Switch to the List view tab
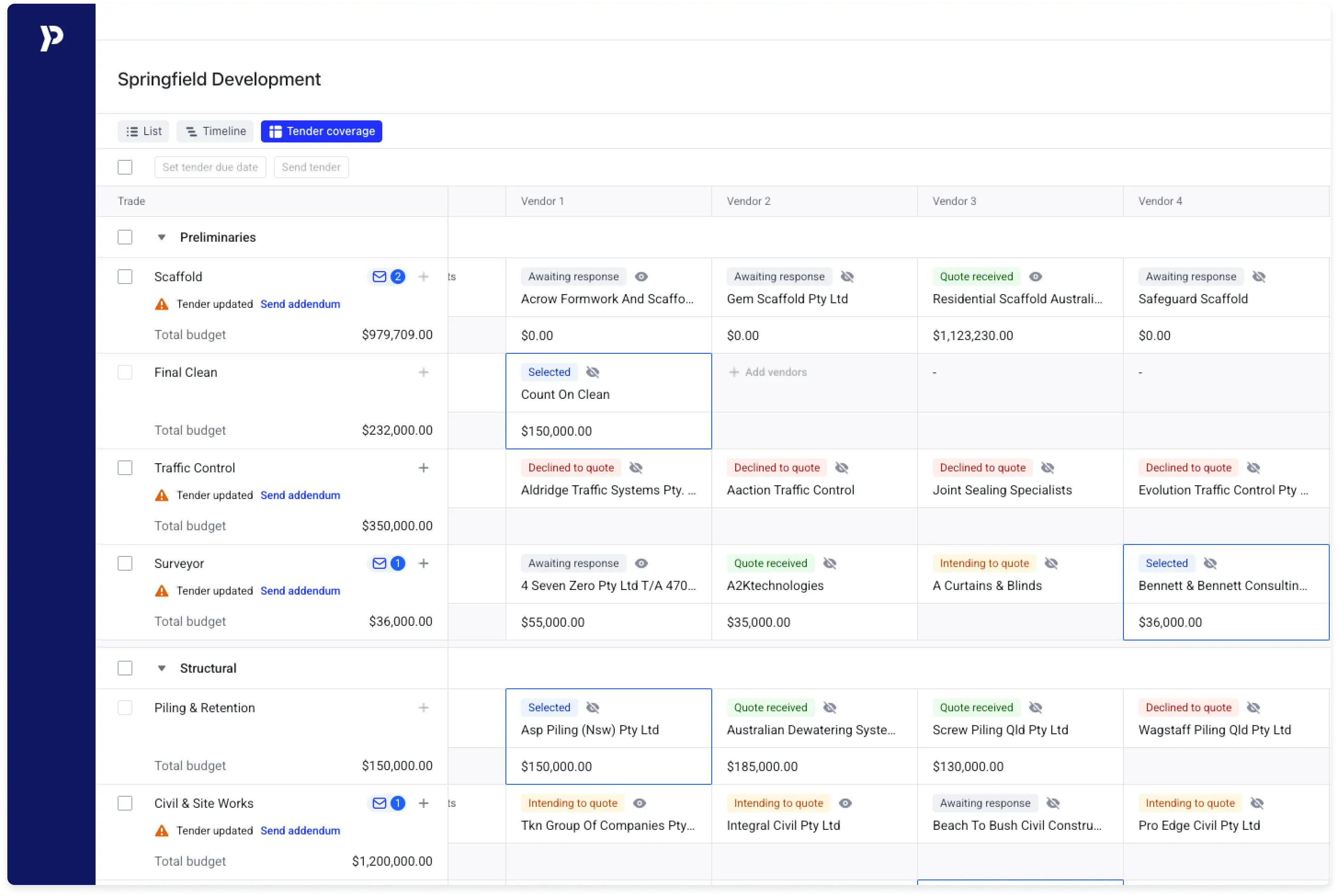Image resolution: width=1338 pixels, height=896 pixels. click(x=143, y=131)
